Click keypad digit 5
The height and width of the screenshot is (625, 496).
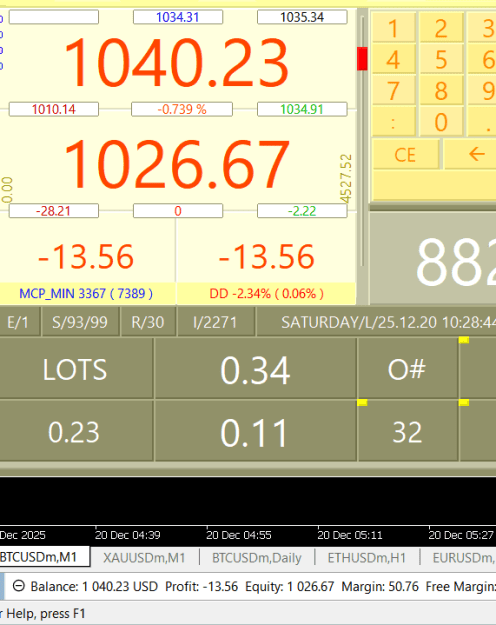coord(441,60)
